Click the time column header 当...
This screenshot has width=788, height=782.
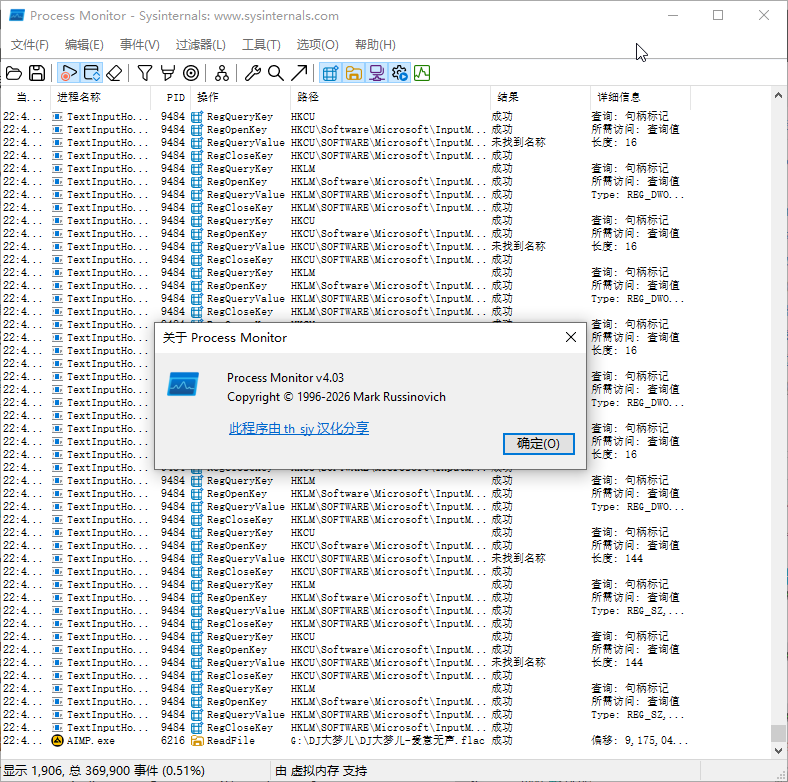[25, 97]
